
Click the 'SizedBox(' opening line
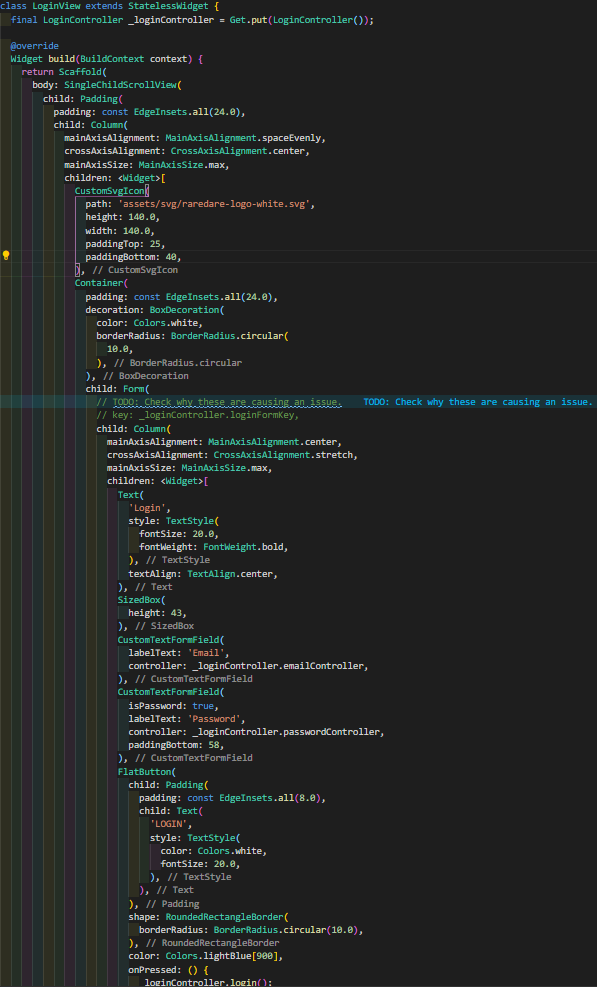point(141,600)
